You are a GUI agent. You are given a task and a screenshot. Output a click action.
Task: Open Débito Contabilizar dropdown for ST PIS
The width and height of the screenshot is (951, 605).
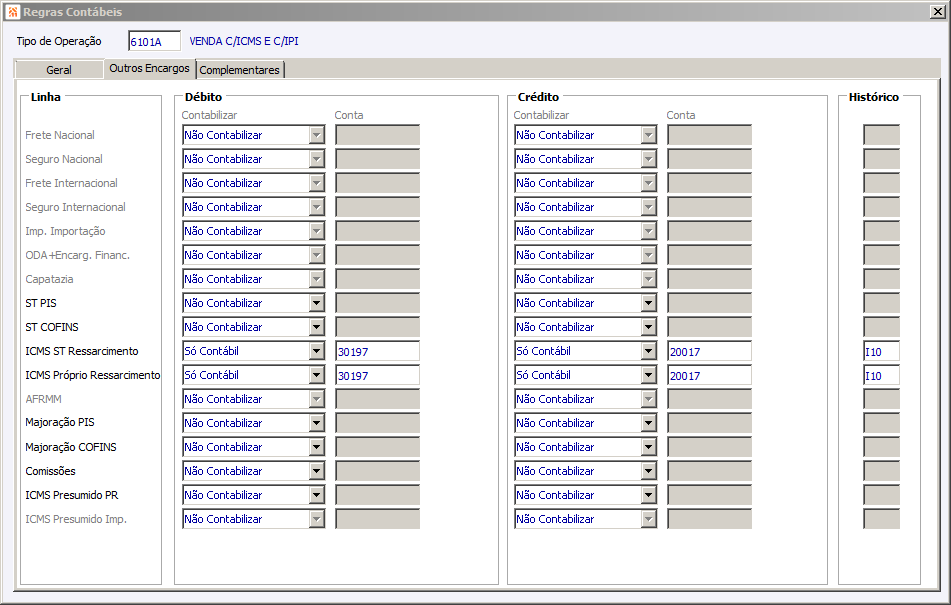click(317, 303)
